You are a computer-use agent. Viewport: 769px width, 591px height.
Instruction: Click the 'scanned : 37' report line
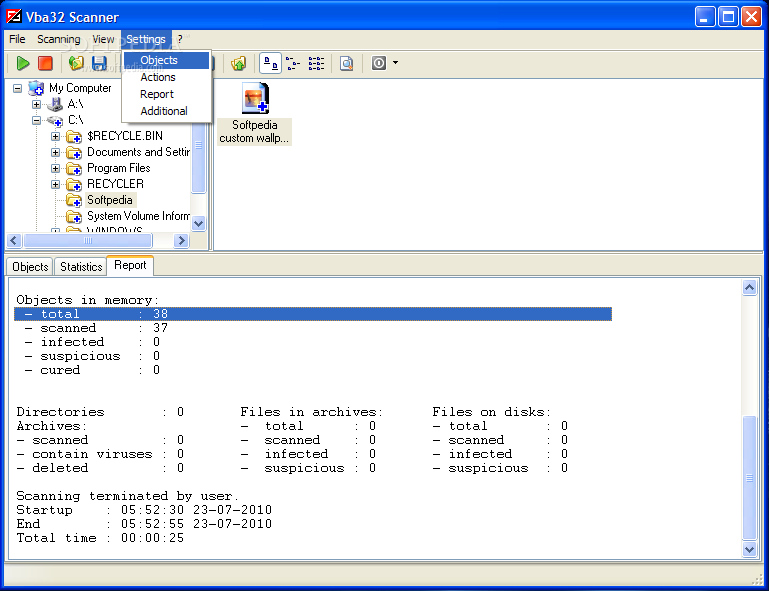click(x=96, y=328)
